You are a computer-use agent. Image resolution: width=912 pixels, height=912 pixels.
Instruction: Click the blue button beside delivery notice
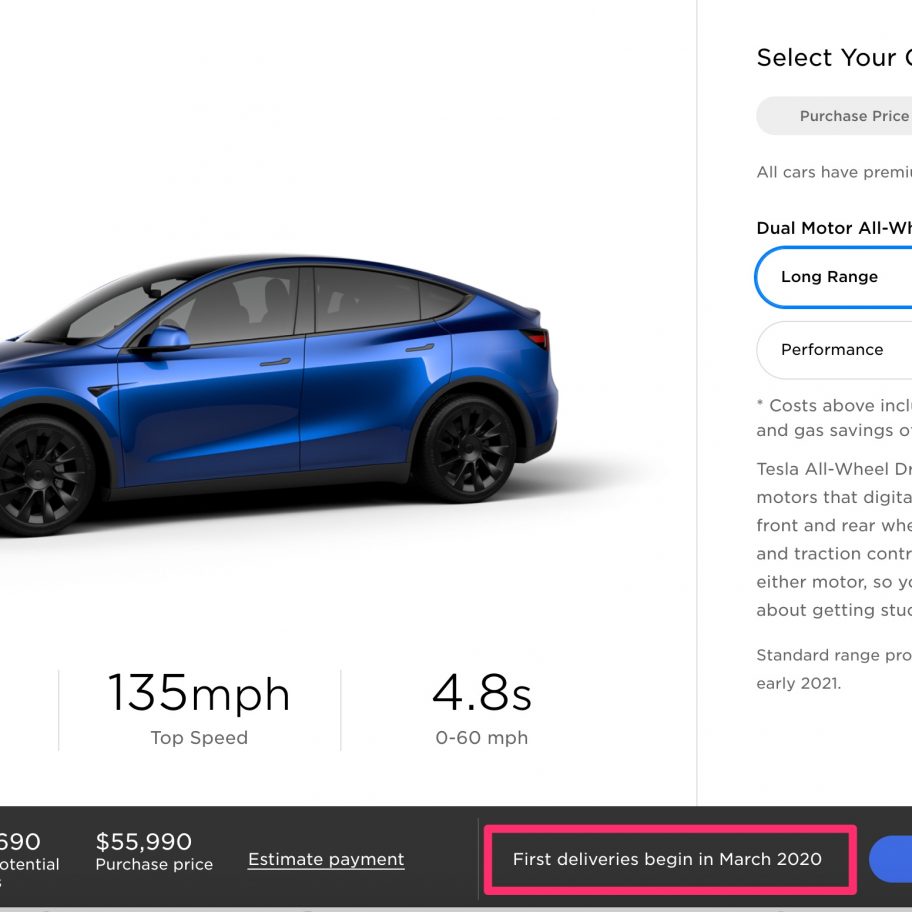click(x=890, y=859)
